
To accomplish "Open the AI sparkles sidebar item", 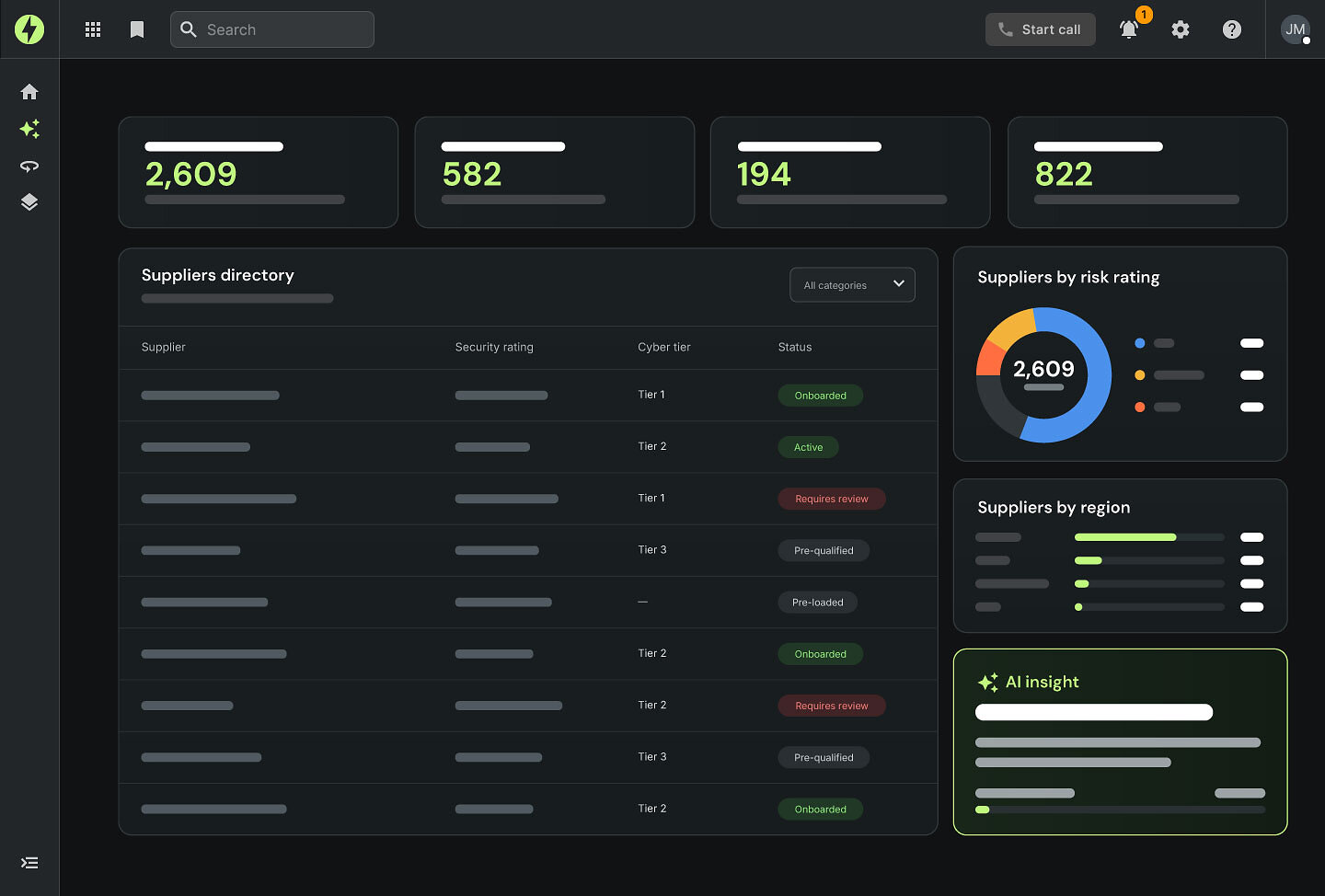I will 29,129.
